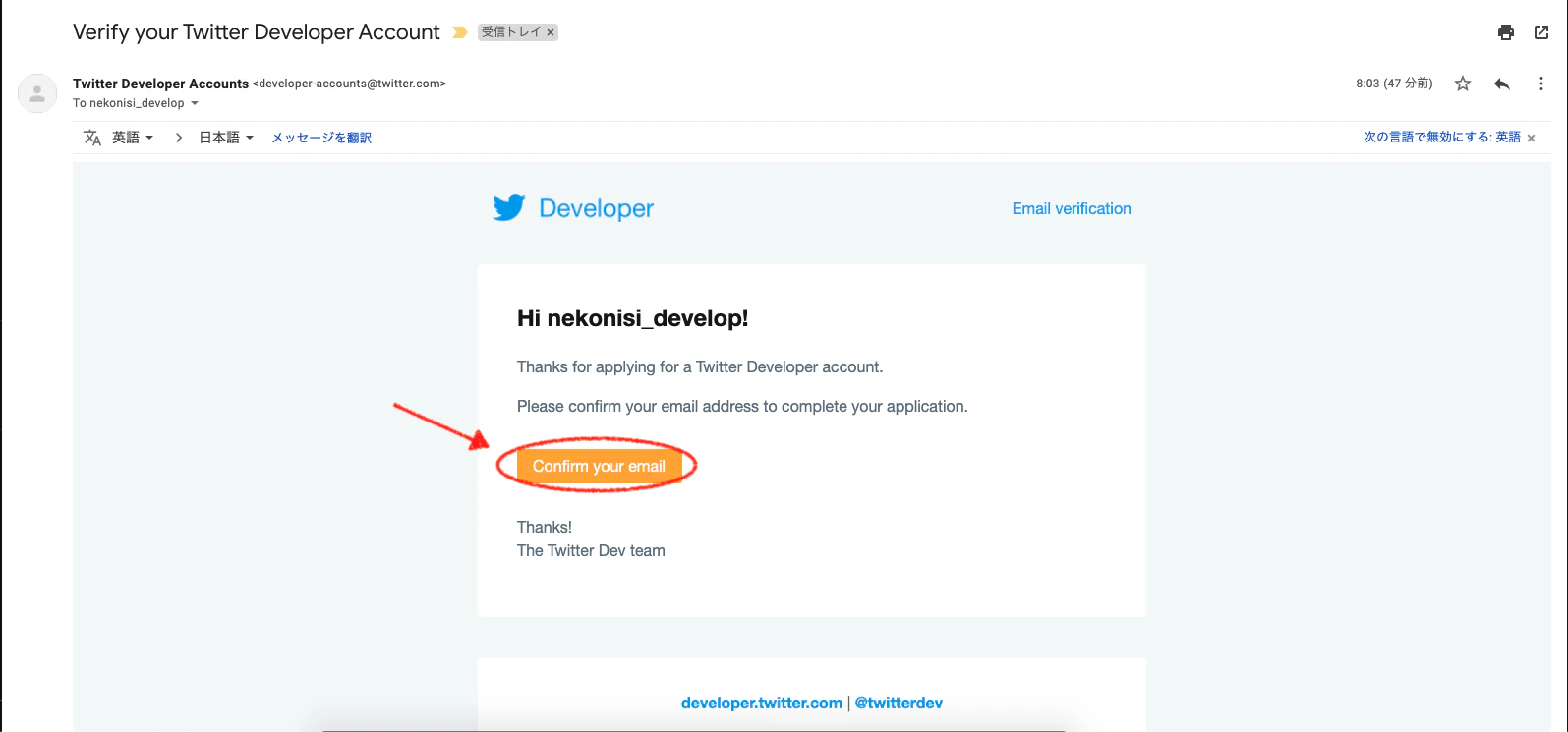This screenshot has width=1568, height=732.
Task: Expand the 日本語 target language dropdown
Action: 226,138
